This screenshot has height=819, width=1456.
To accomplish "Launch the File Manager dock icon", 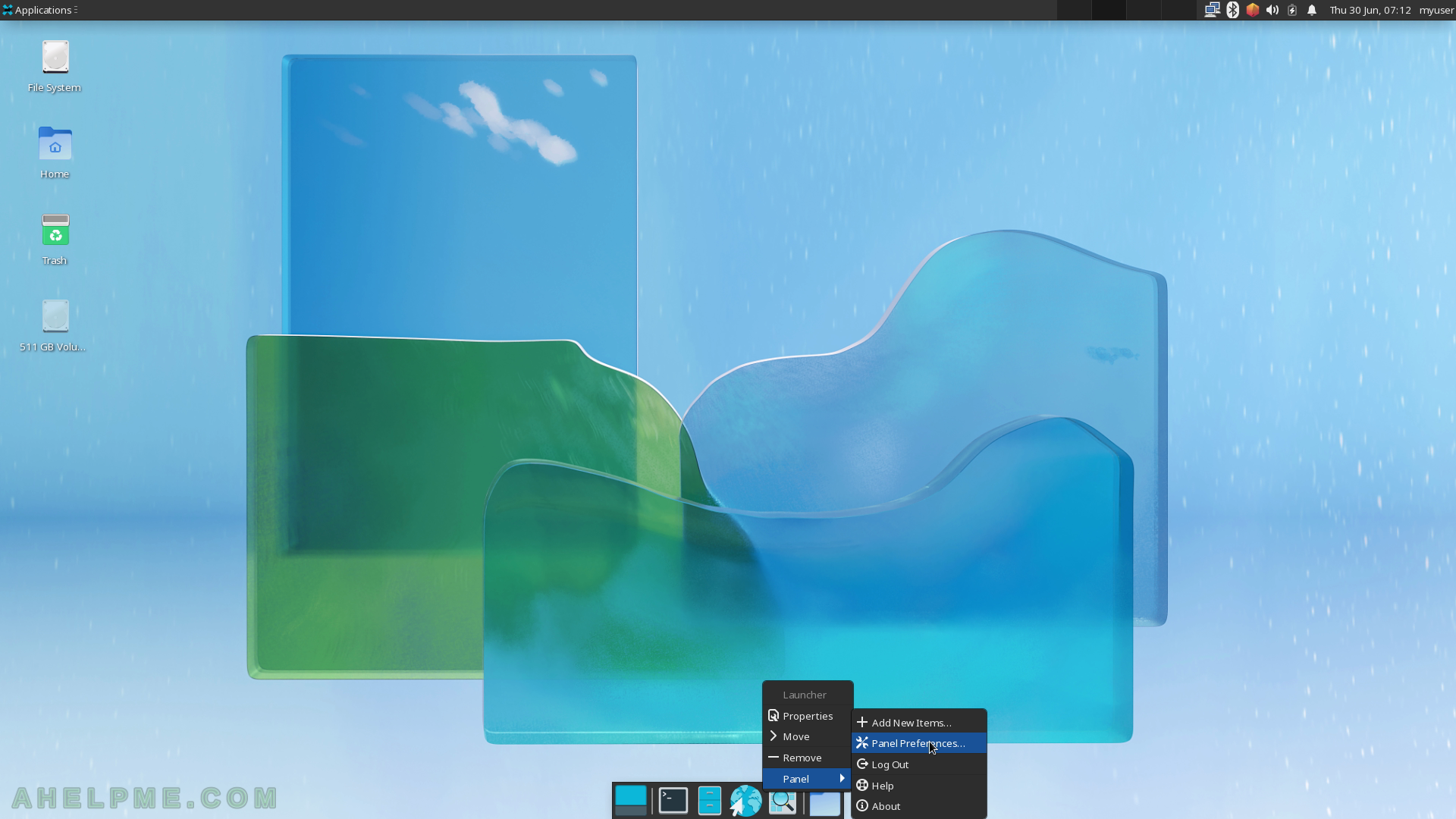I will [709, 801].
